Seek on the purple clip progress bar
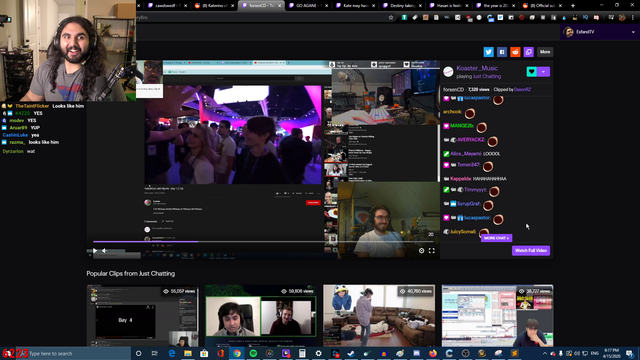Viewport: 640px width, 360px height. pyautogui.click(x=263, y=242)
